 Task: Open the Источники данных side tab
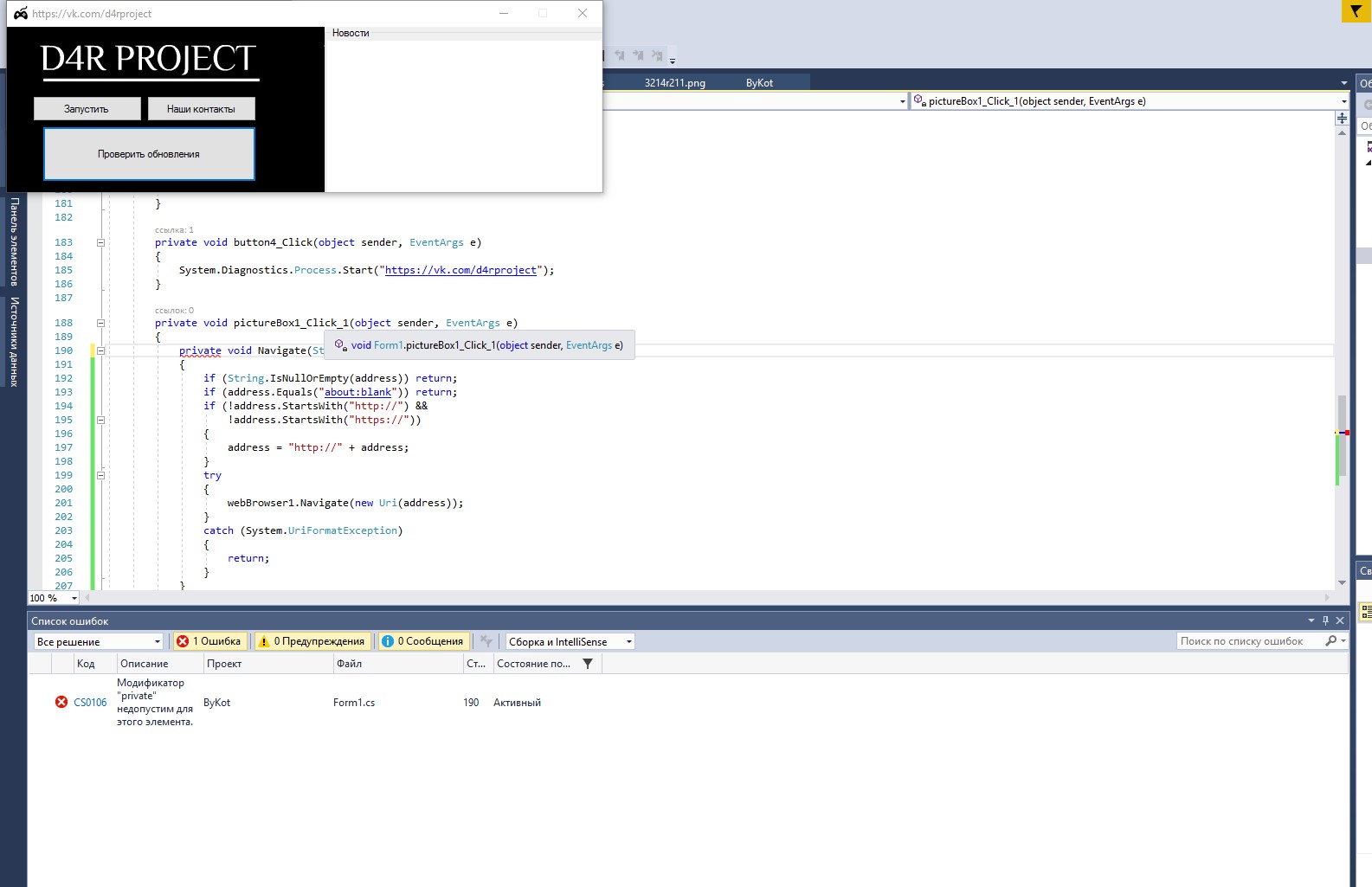(x=15, y=341)
